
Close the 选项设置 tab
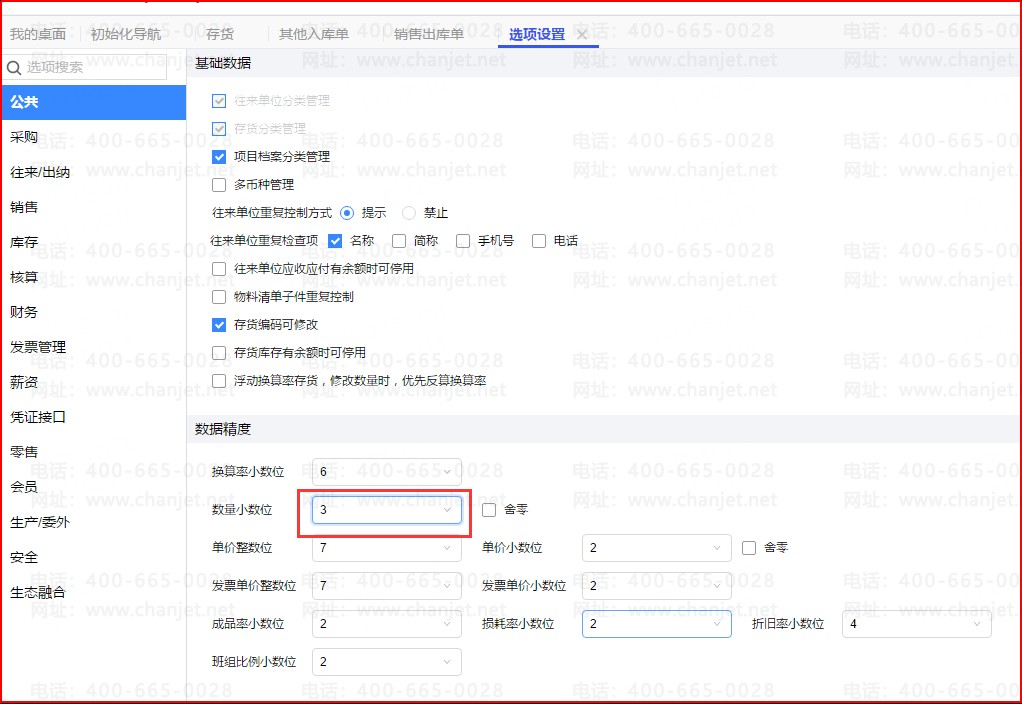(582, 35)
